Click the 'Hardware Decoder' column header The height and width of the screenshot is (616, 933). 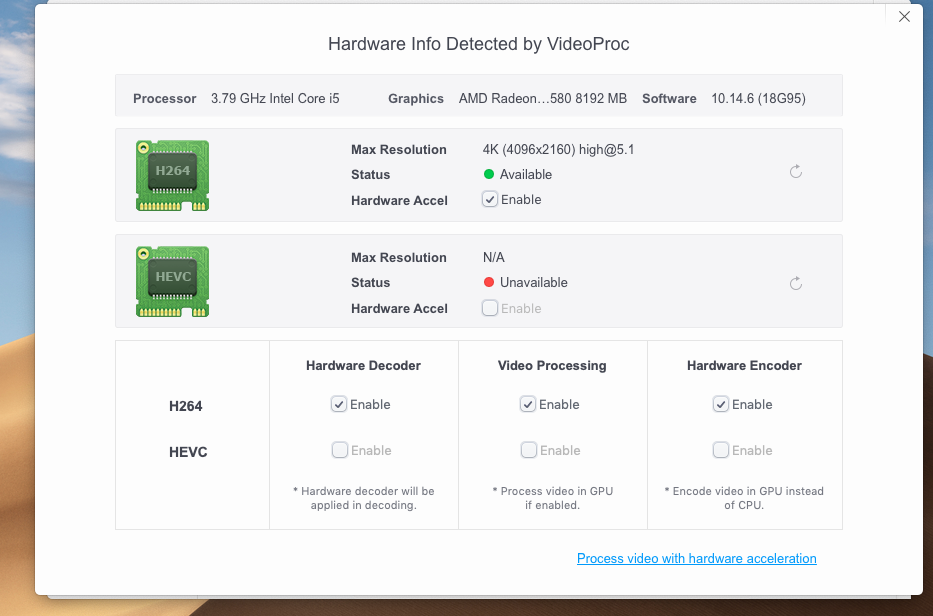tap(364, 365)
